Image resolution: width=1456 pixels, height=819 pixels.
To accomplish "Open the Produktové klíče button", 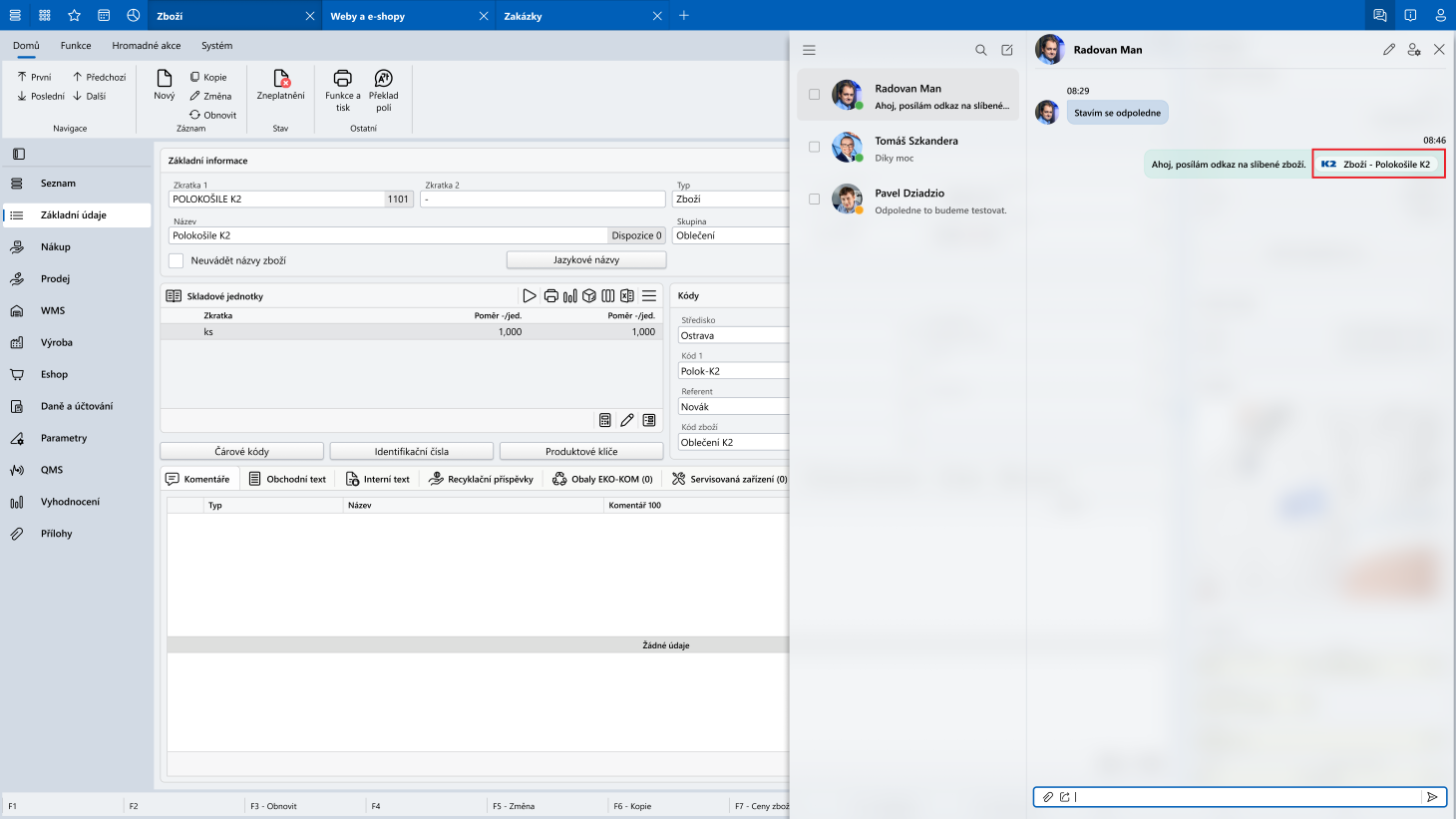I will coord(581,452).
